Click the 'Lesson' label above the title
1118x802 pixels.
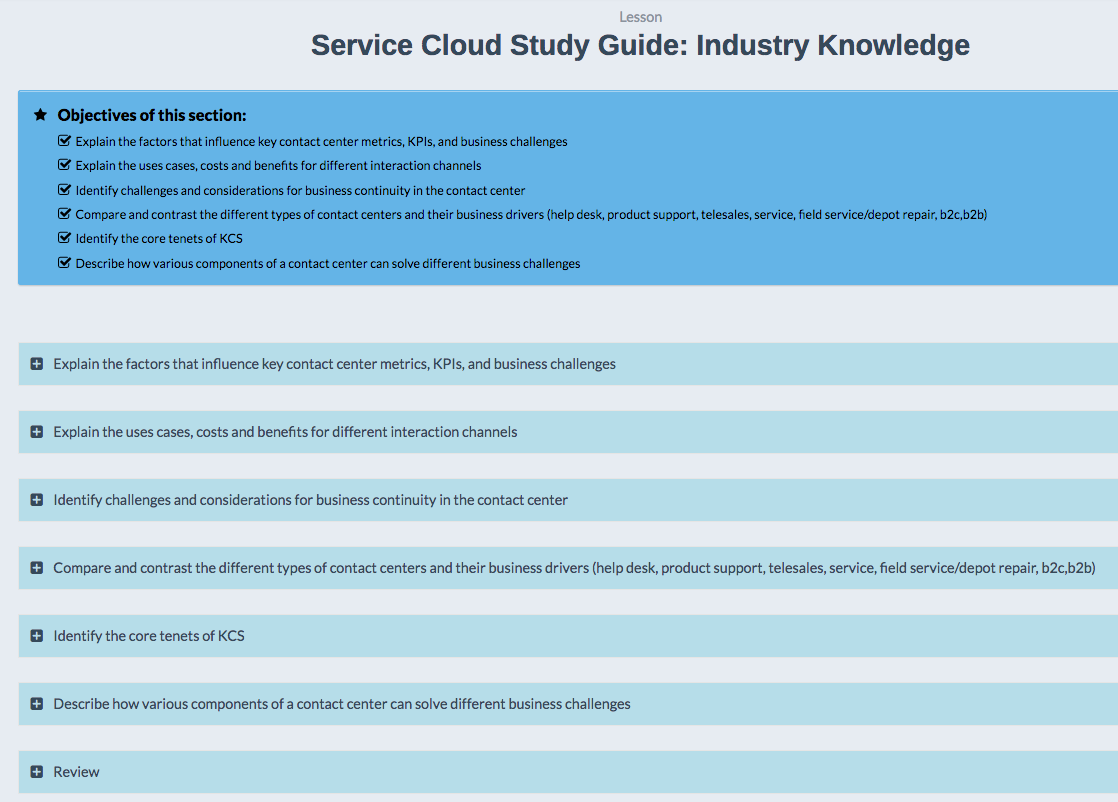pyautogui.click(x=640, y=17)
